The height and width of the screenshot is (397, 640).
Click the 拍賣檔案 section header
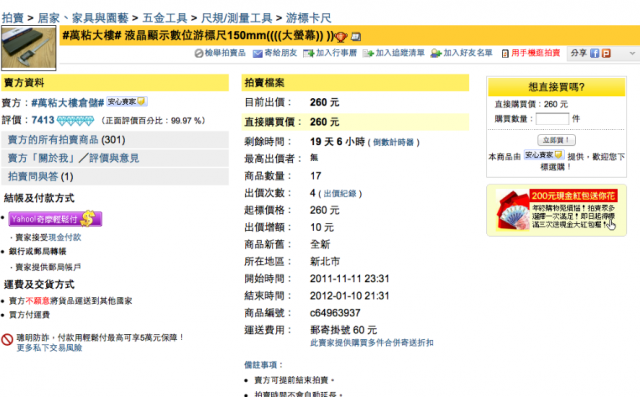point(355,83)
